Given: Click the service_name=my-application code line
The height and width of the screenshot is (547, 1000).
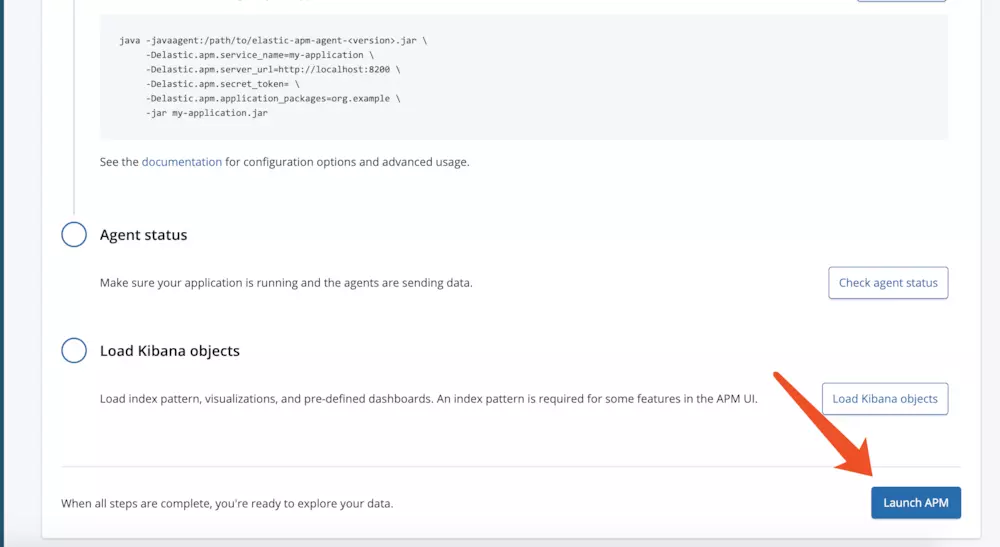Looking at the screenshot, I should [260, 55].
